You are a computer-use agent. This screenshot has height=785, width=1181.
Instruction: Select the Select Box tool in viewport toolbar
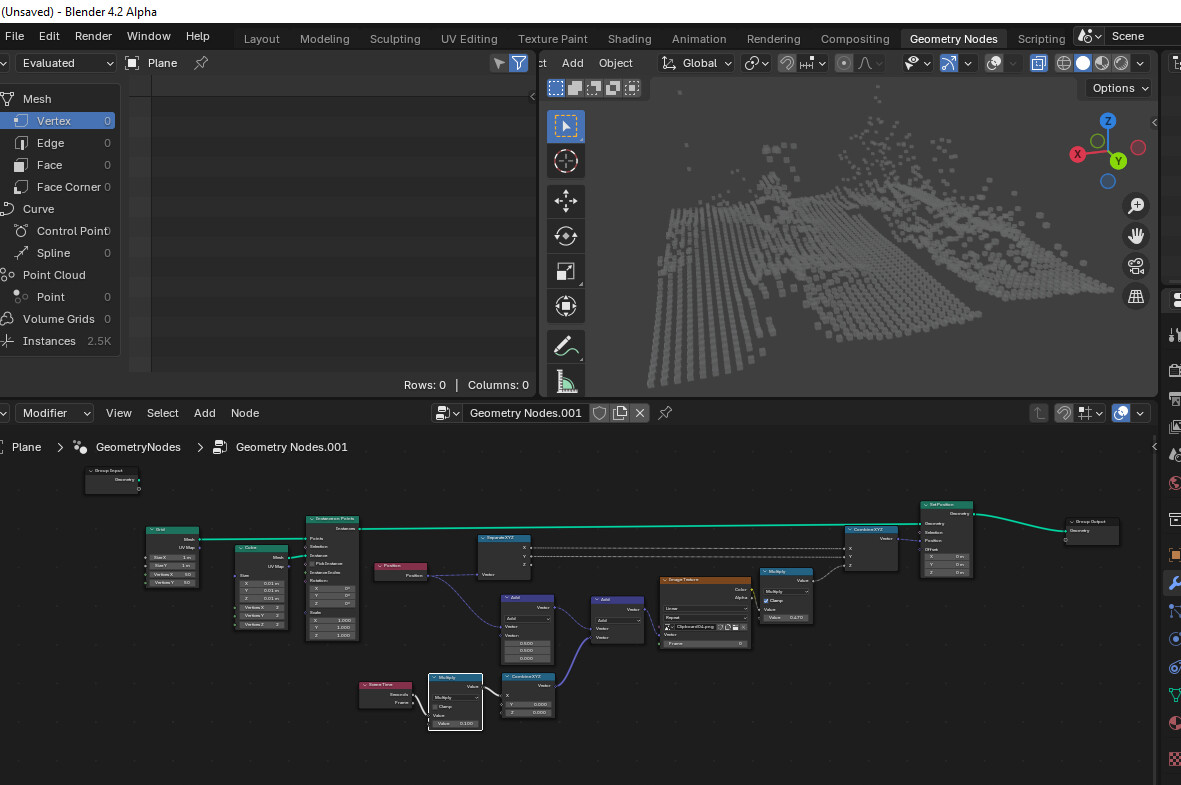coord(566,127)
